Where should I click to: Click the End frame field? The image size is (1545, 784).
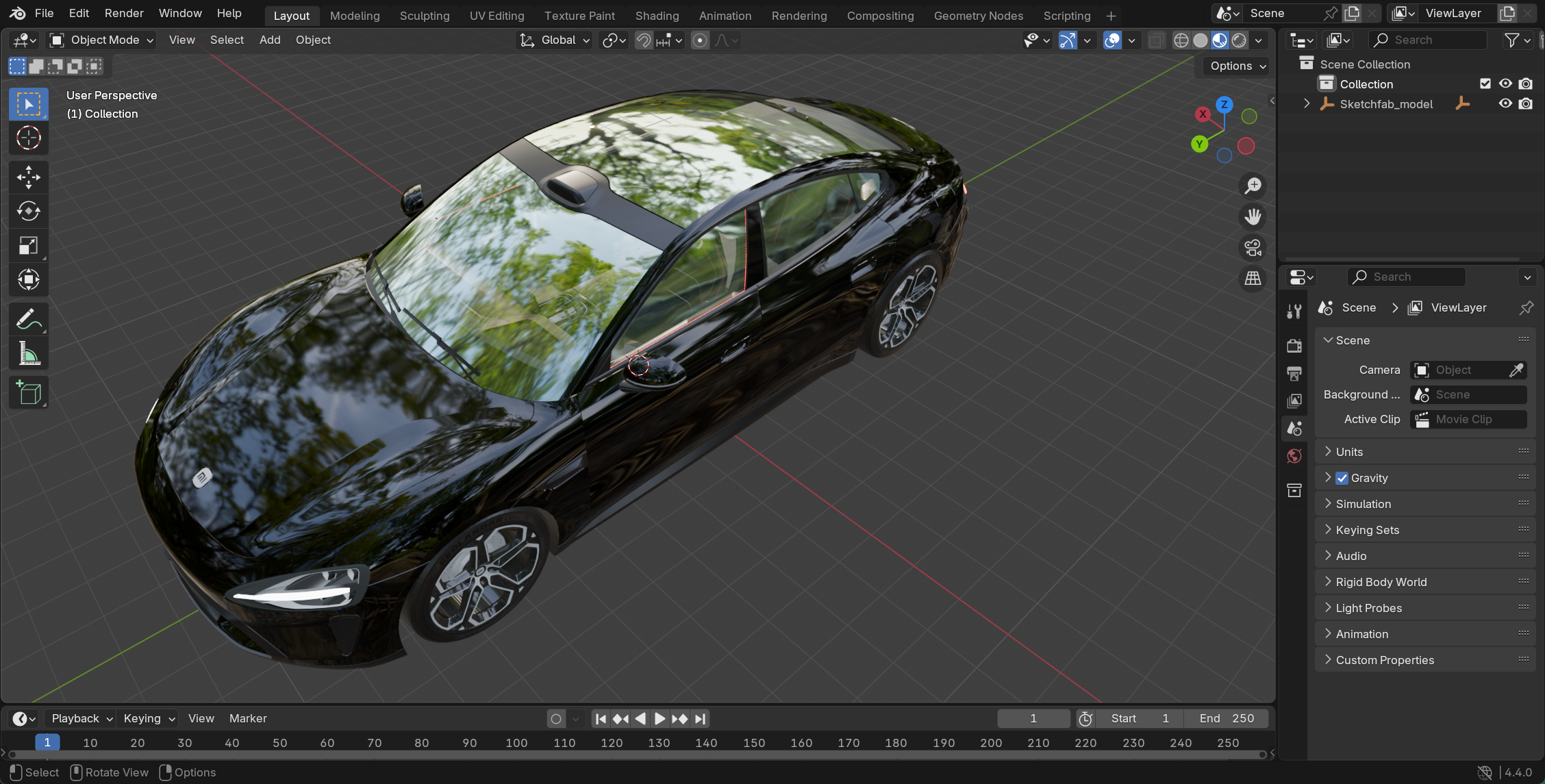(x=1226, y=718)
